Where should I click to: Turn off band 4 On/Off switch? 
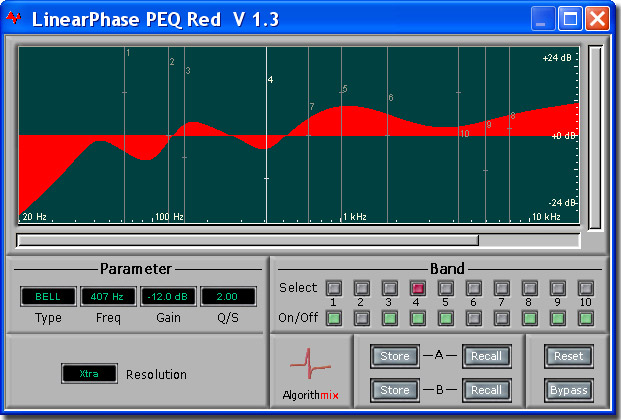(x=418, y=318)
